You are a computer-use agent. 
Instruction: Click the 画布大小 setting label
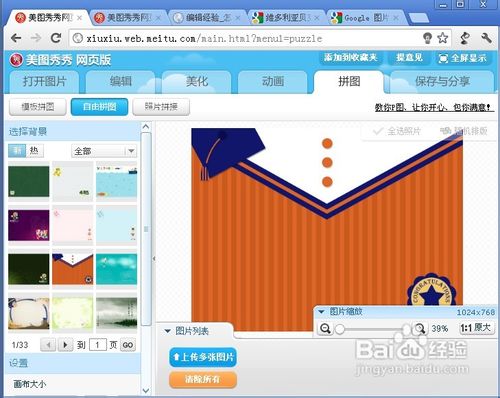pos(30,384)
